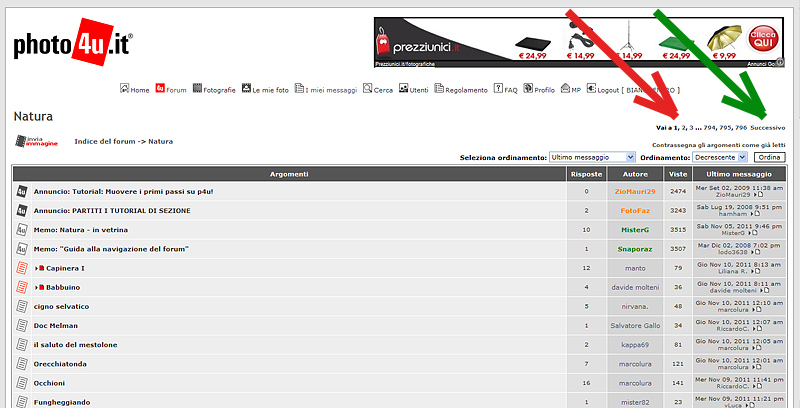Click the invia immagine upload button
The width and height of the screenshot is (800, 408).
pyautogui.click(x=35, y=141)
